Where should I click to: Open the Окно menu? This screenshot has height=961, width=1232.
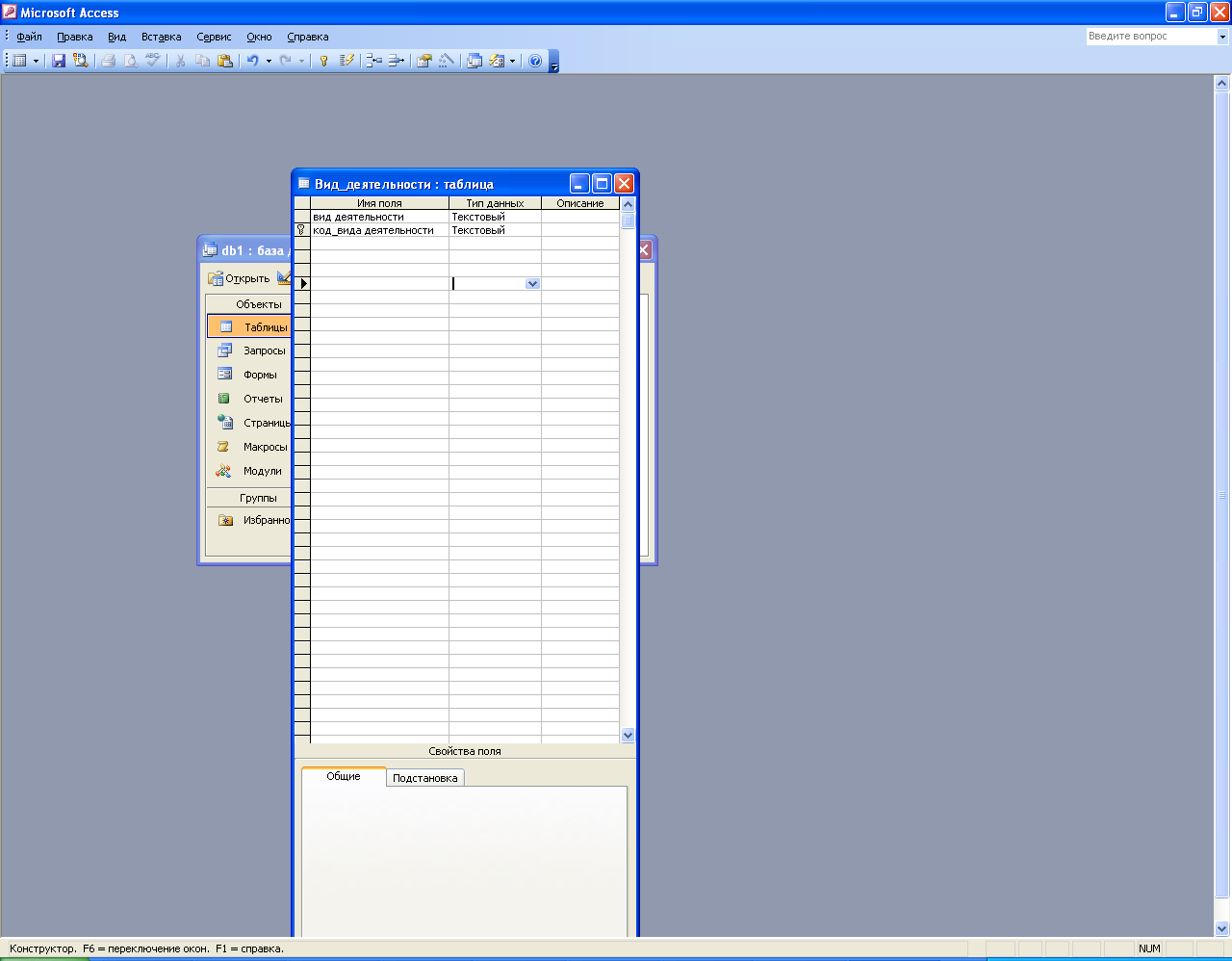tap(259, 37)
